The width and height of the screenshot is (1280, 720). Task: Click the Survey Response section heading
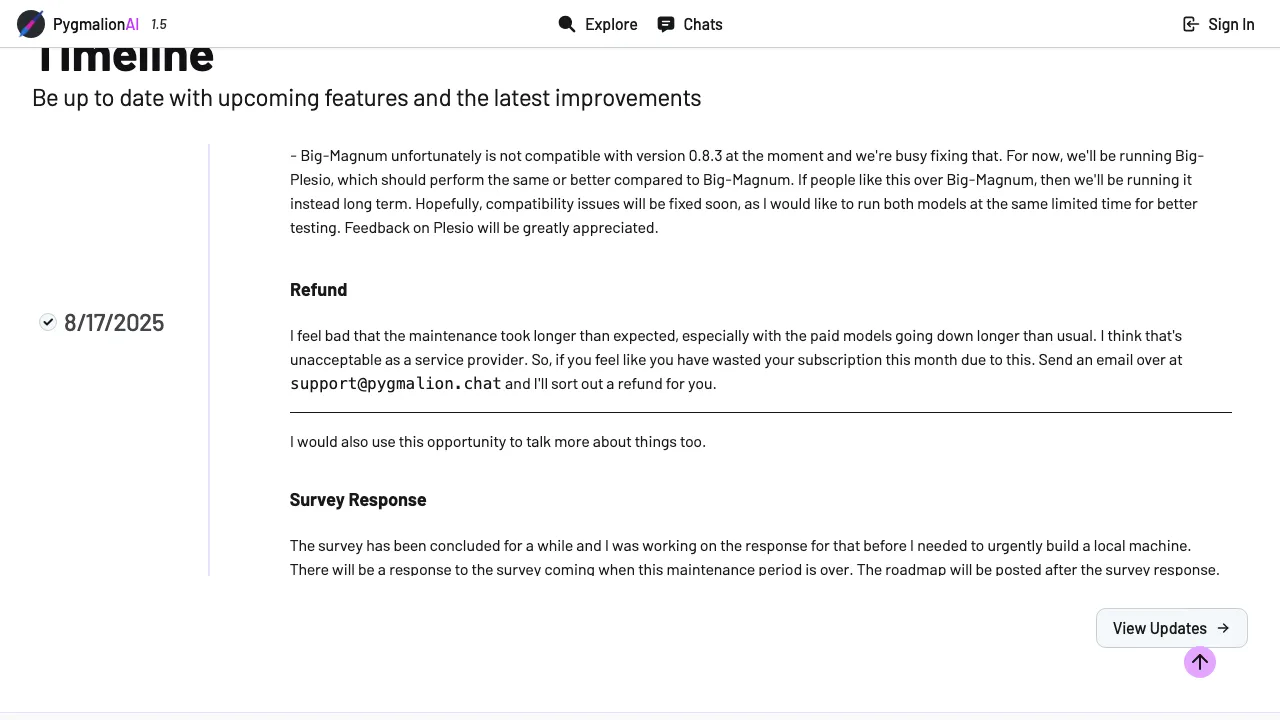358,499
